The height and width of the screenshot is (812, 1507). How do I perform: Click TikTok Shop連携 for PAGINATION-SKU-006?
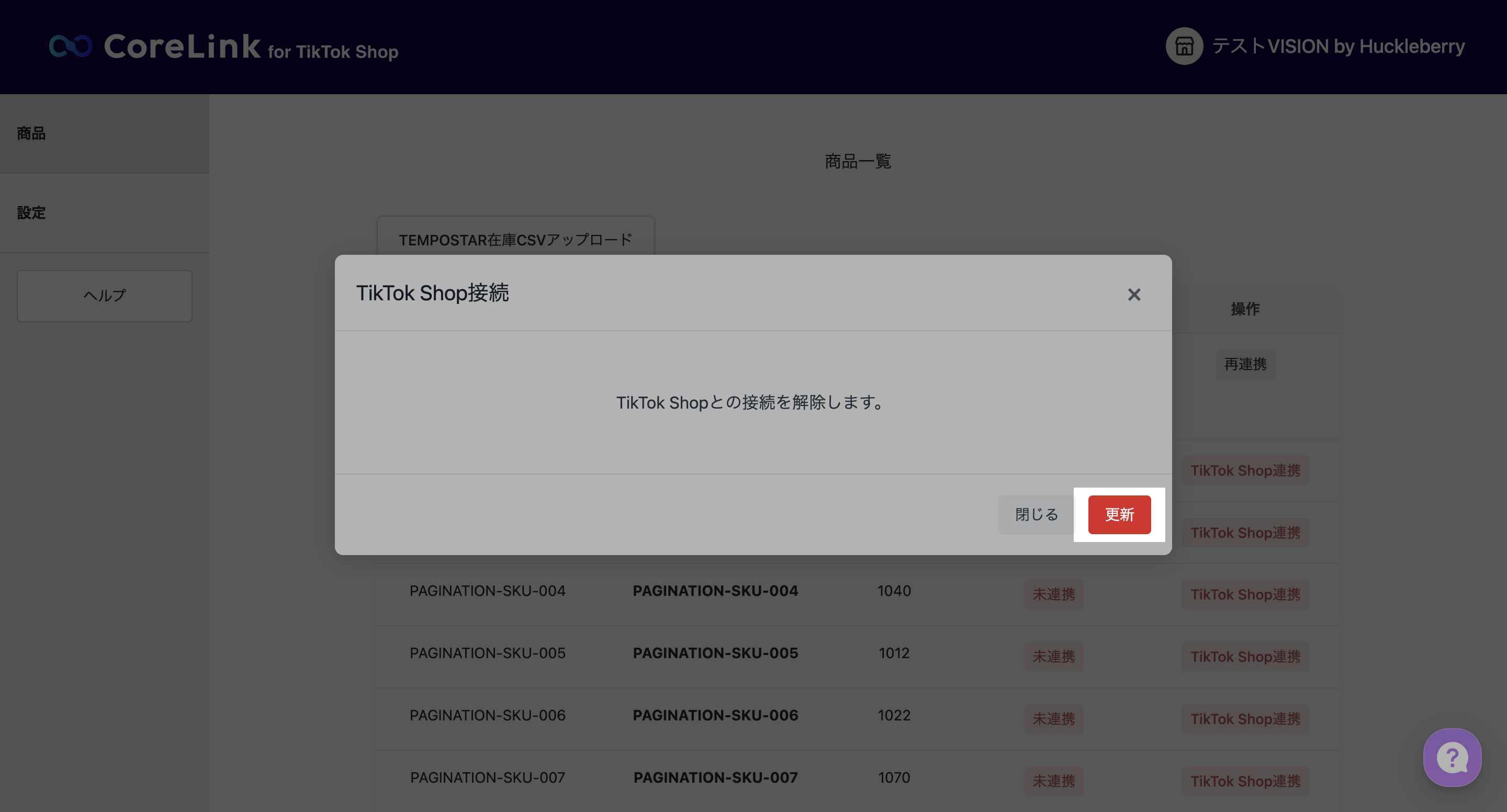click(1245, 718)
